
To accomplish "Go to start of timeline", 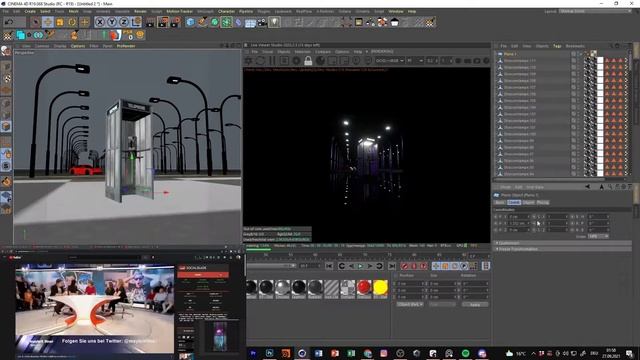I will [x=329, y=266].
